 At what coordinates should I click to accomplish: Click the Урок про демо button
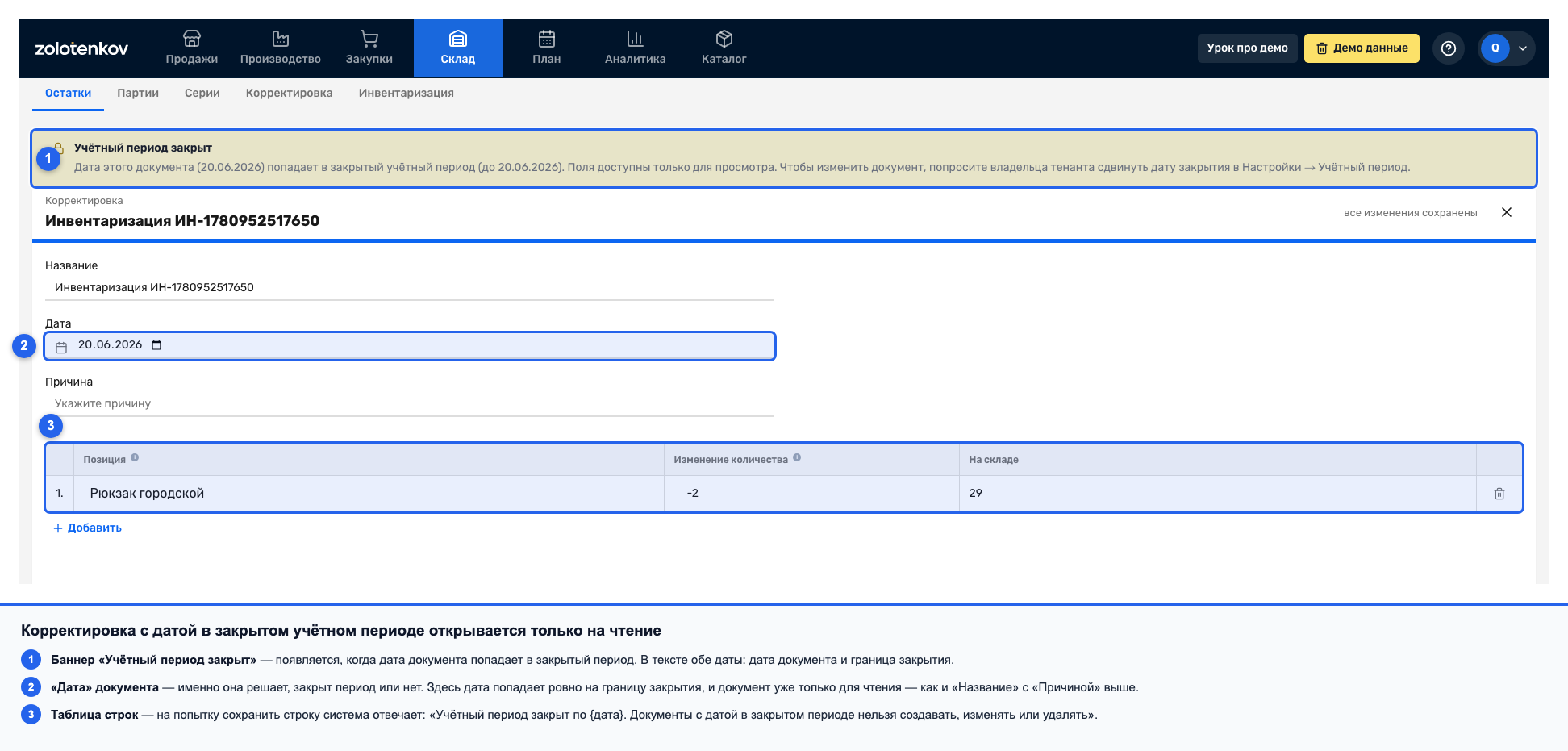pyautogui.click(x=1248, y=48)
